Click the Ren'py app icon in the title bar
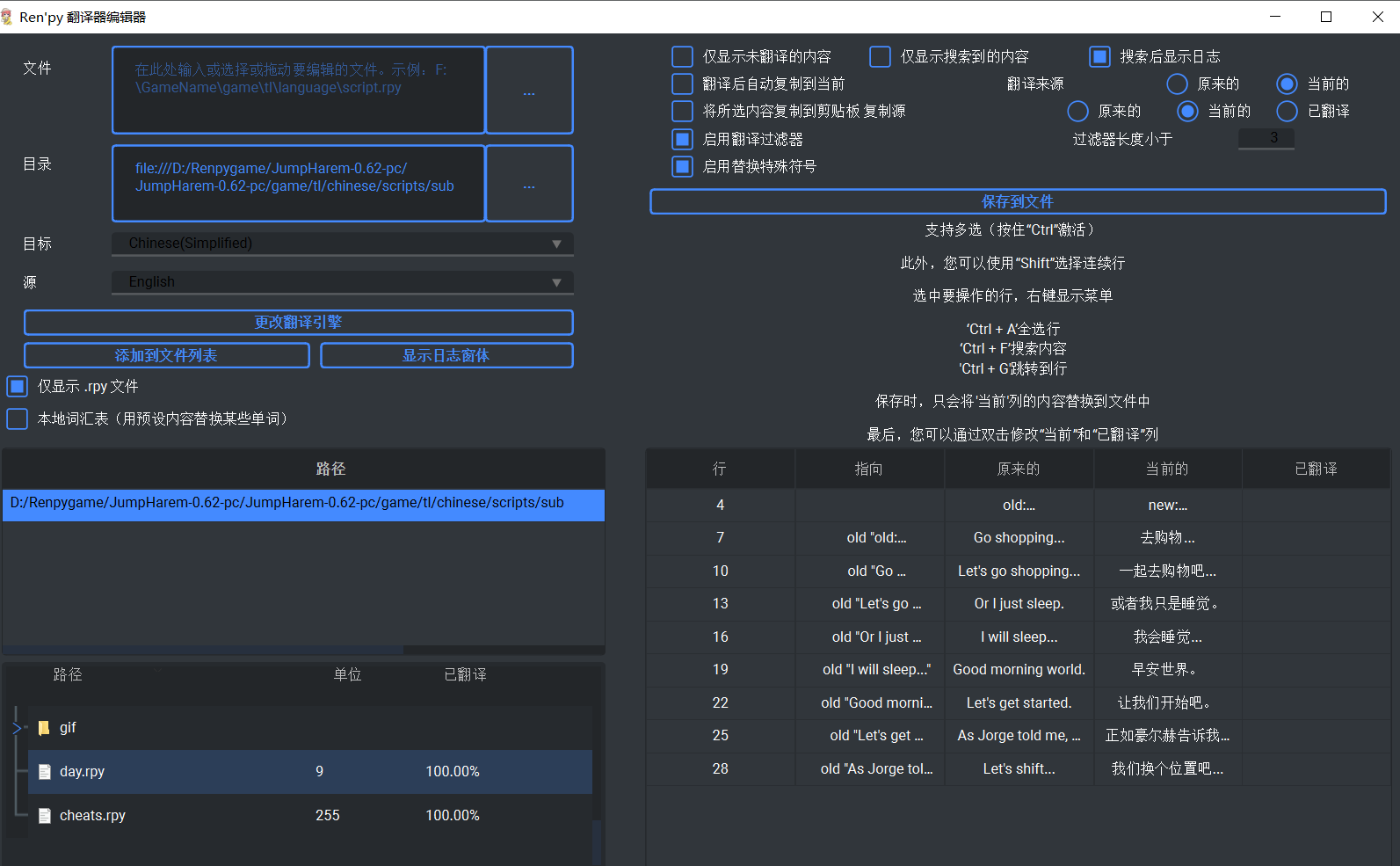The height and width of the screenshot is (866, 1400). click(7, 17)
